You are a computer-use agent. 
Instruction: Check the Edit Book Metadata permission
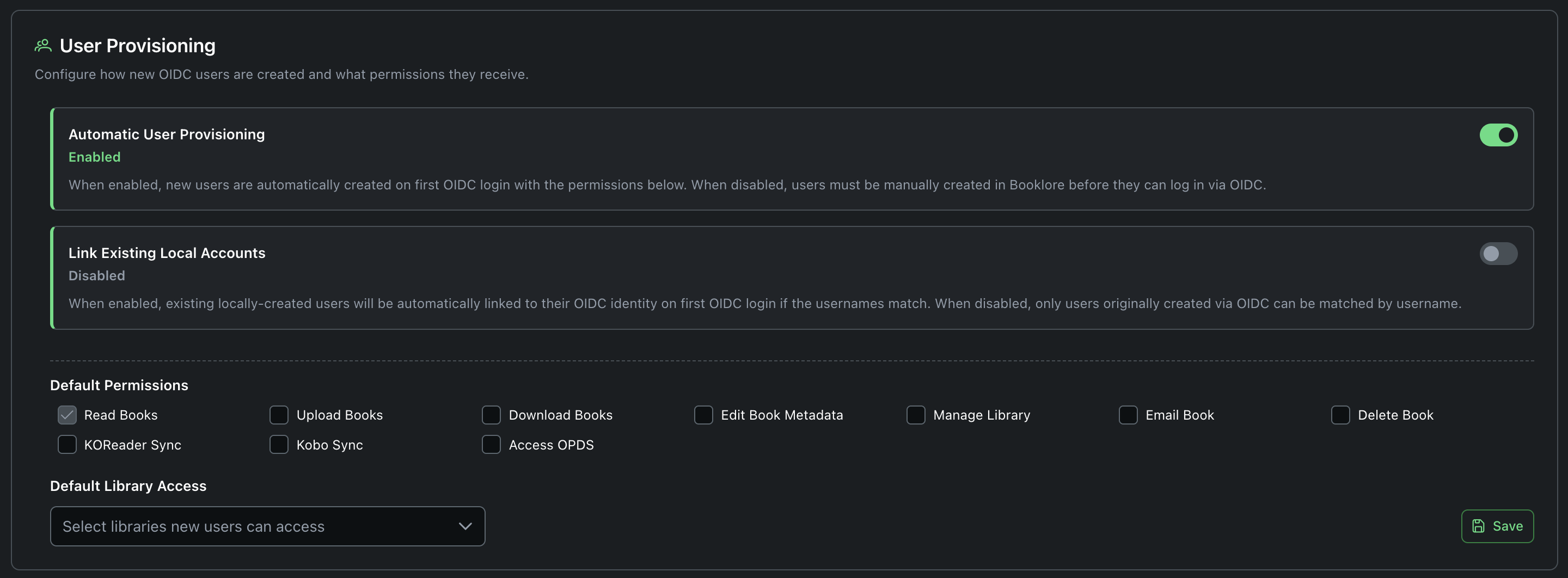coord(703,414)
